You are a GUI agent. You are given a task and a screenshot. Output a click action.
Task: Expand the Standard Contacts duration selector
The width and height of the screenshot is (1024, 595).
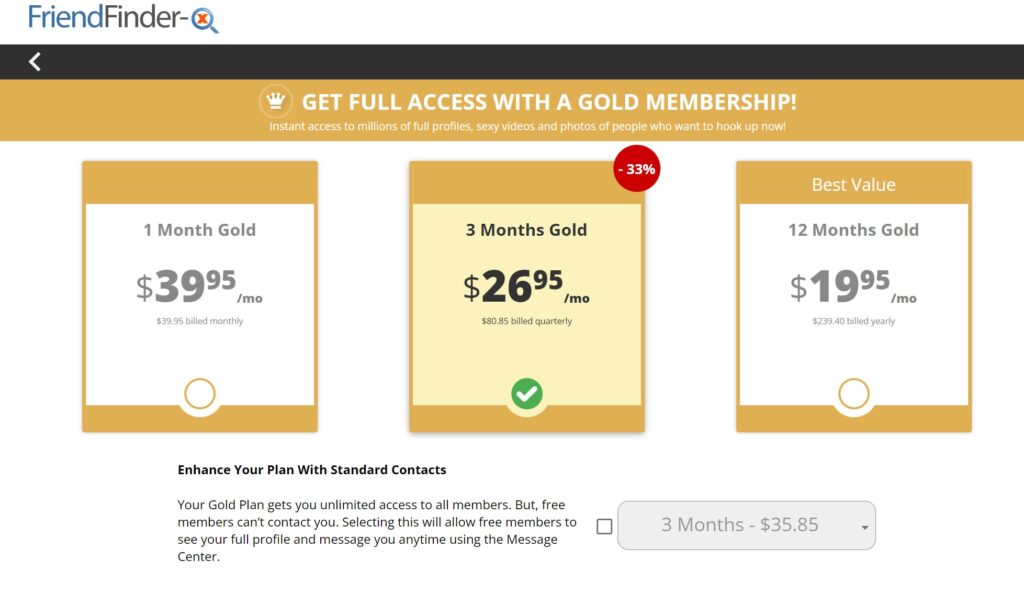[746, 525]
